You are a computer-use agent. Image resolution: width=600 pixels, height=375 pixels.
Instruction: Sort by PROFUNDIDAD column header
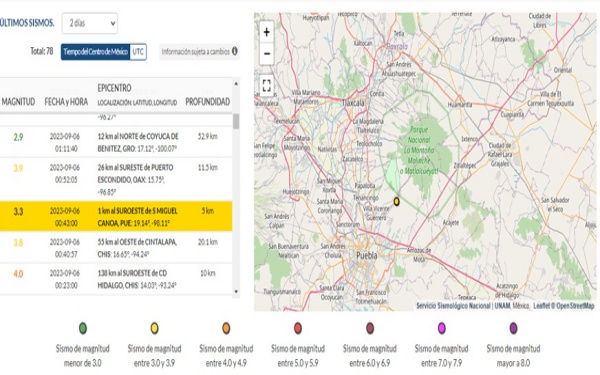click(x=208, y=102)
